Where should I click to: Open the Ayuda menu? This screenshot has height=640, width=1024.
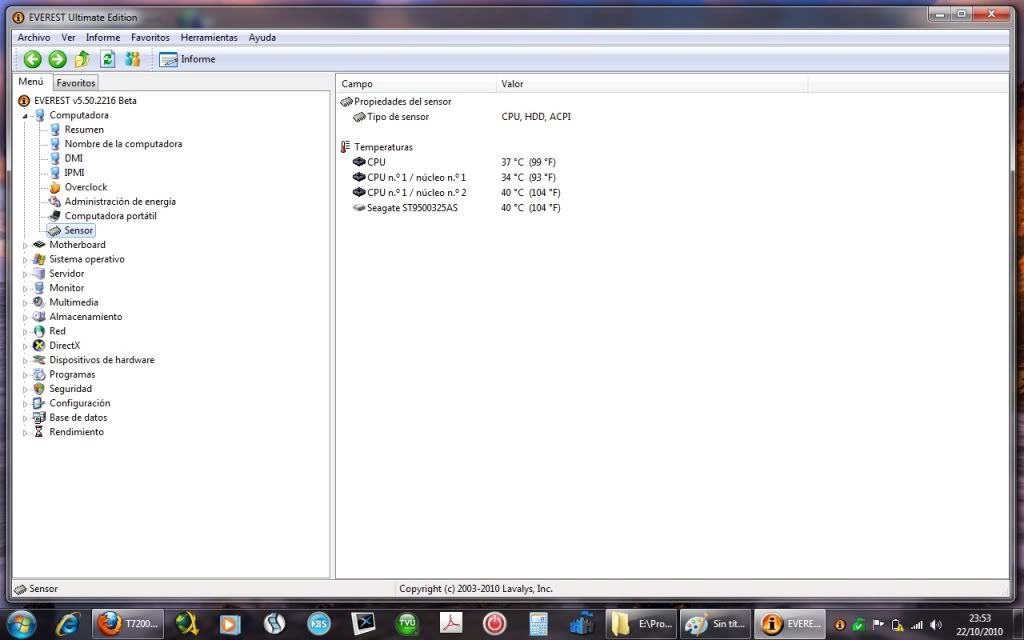click(262, 38)
